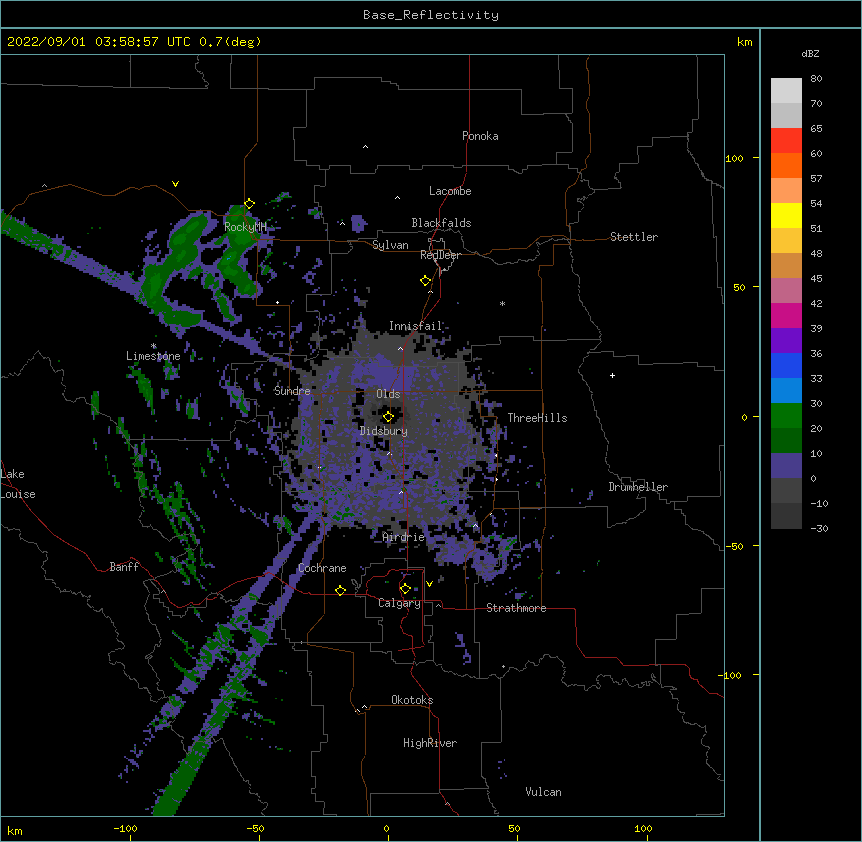862x842 pixels.
Task: Click the Lacombe city label
Action: tap(450, 191)
